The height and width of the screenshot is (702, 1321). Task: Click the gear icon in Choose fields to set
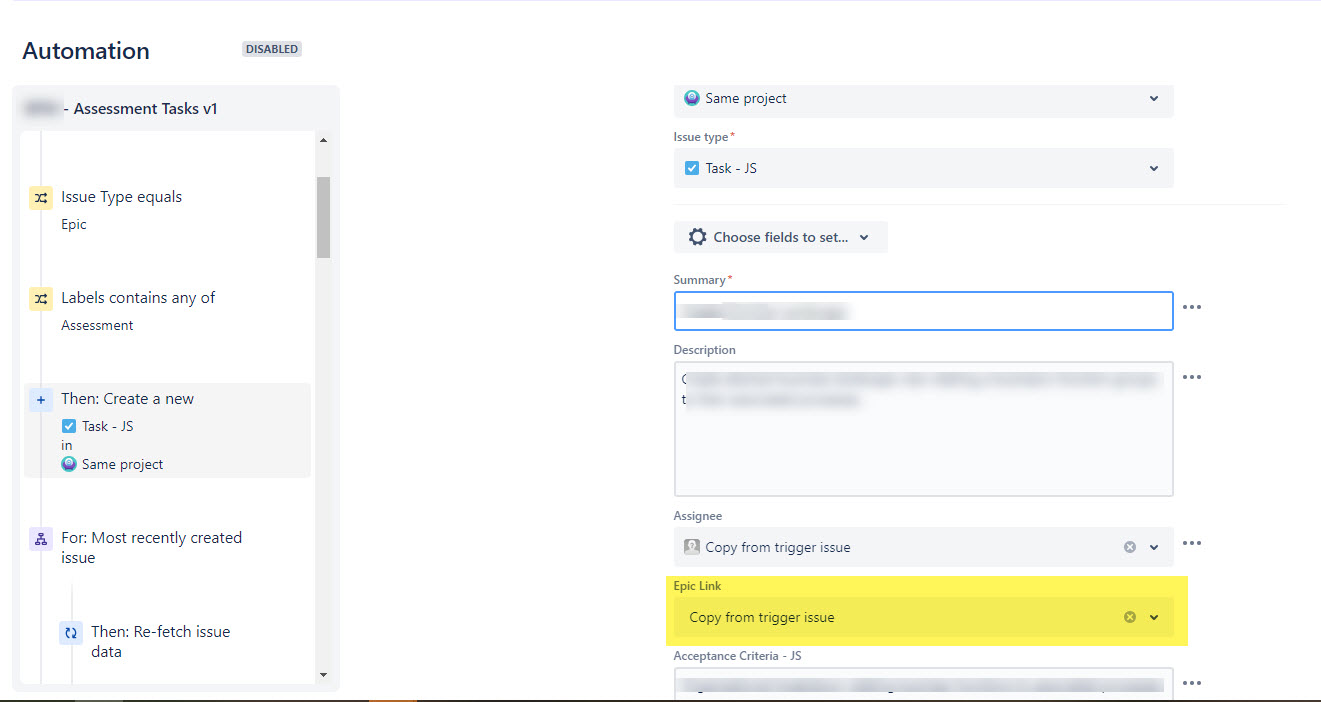[698, 237]
